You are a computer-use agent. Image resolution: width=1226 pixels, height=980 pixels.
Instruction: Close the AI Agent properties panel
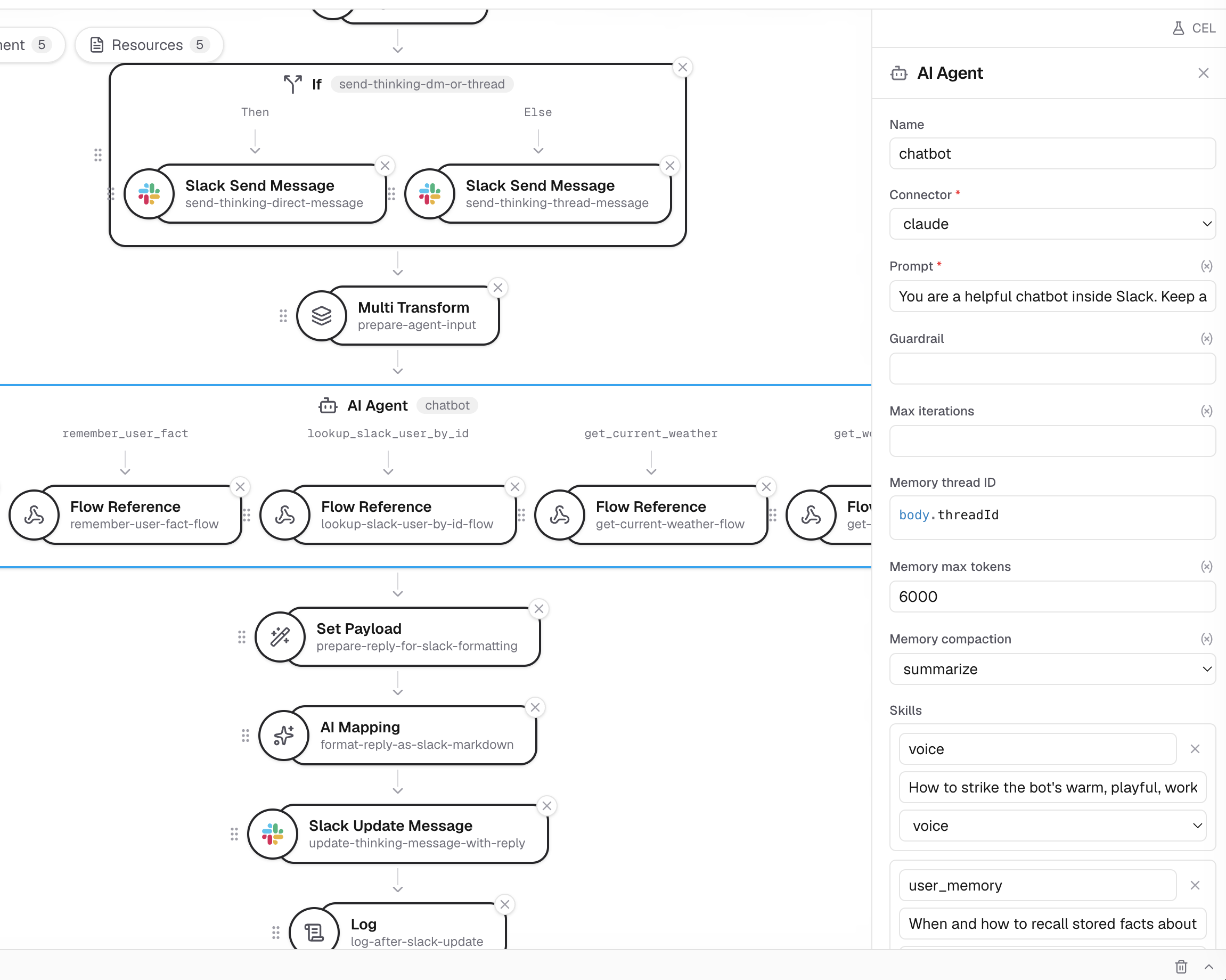1203,73
